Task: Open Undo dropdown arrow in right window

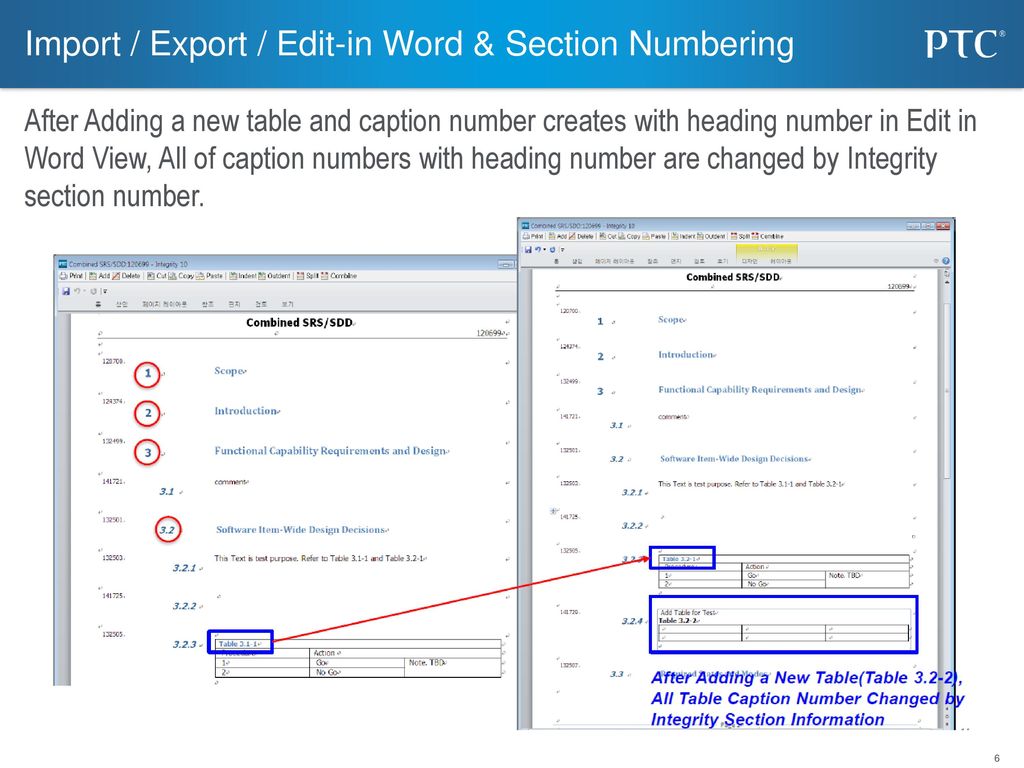Action: (x=545, y=249)
